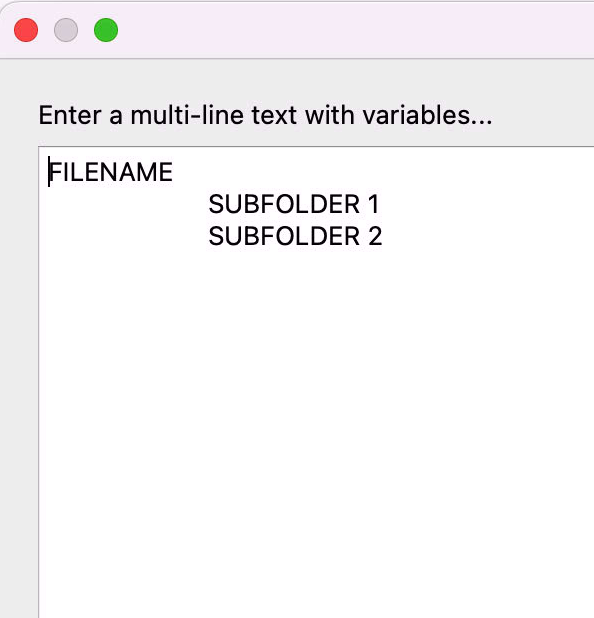Screen dimensions: 594x618
Task: Click on the SUBFOLDER 2 text line
Action: [x=295, y=236]
